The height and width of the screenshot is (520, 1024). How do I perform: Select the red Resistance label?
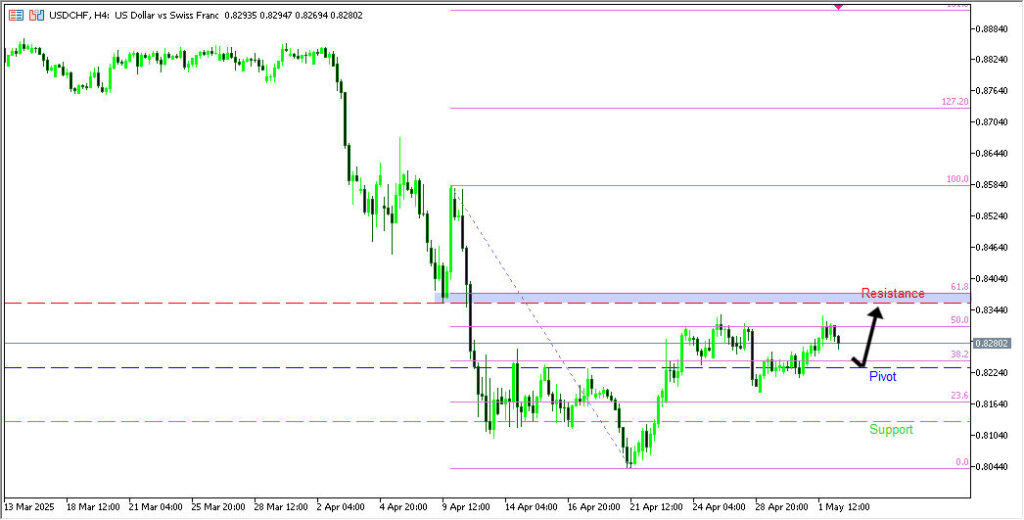point(892,293)
